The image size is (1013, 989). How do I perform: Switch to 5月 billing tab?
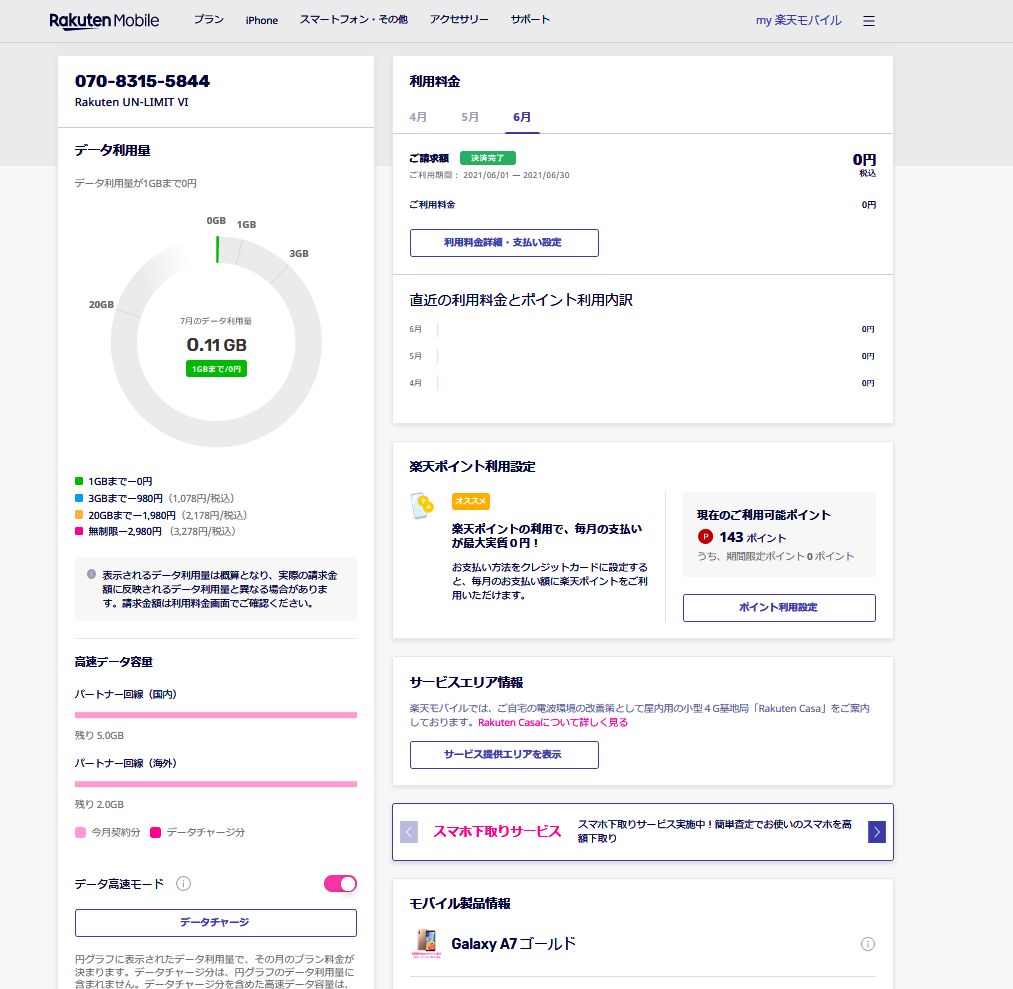point(470,117)
